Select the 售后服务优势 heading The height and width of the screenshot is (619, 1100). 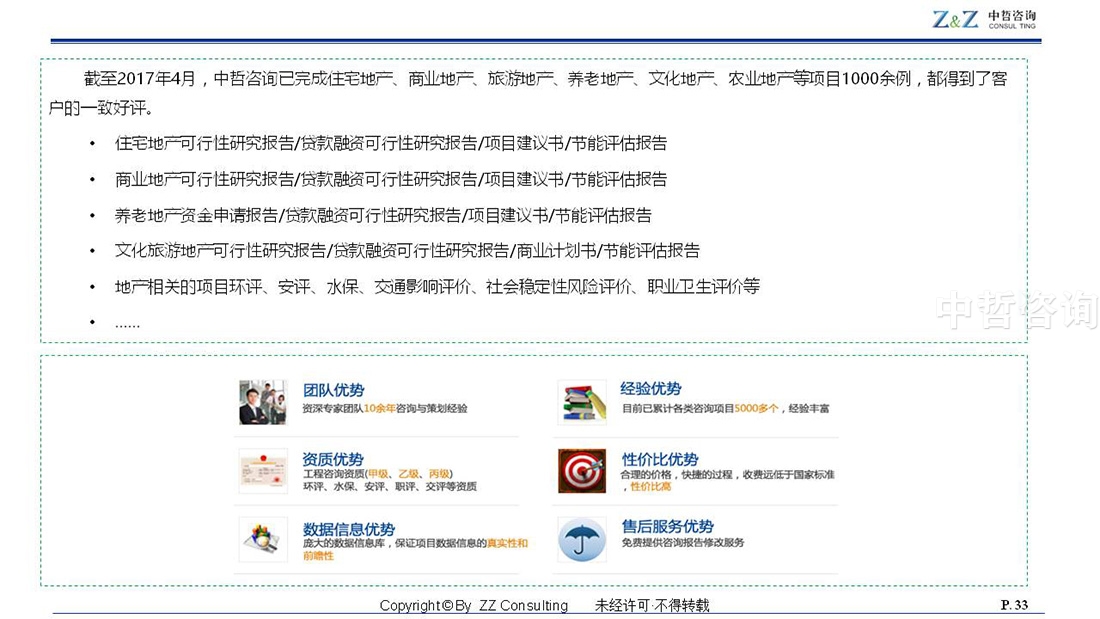[x=667, y=526]
